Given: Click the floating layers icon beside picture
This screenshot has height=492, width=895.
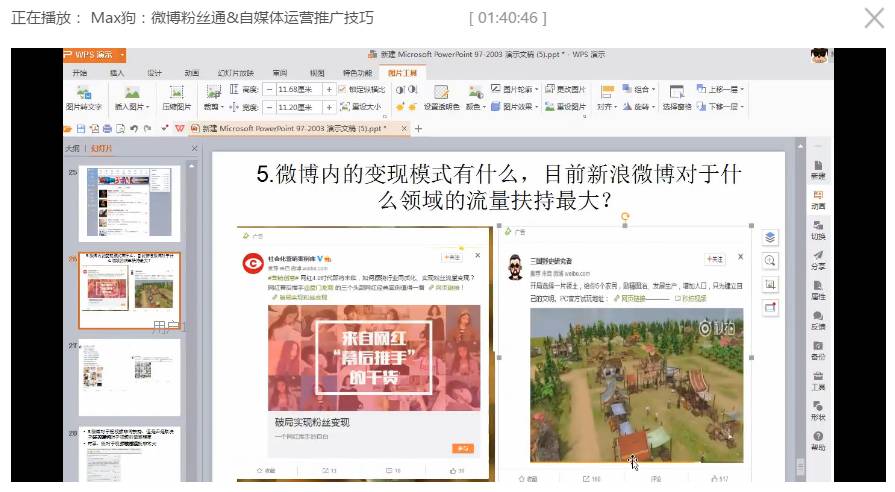Looking at the screenshot, I should pos(770,237).
